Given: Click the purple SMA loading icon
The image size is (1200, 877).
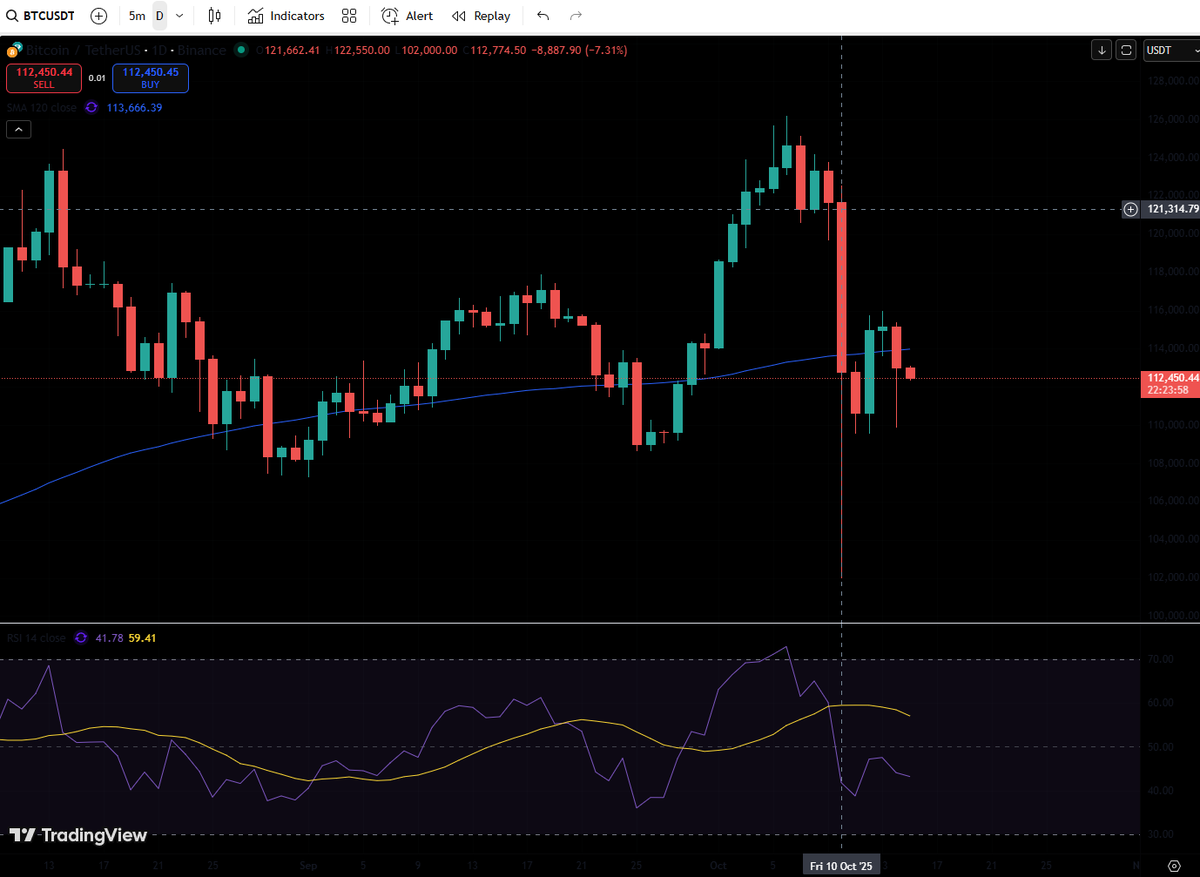Looking at the screenshot, I should click(92, 107).
